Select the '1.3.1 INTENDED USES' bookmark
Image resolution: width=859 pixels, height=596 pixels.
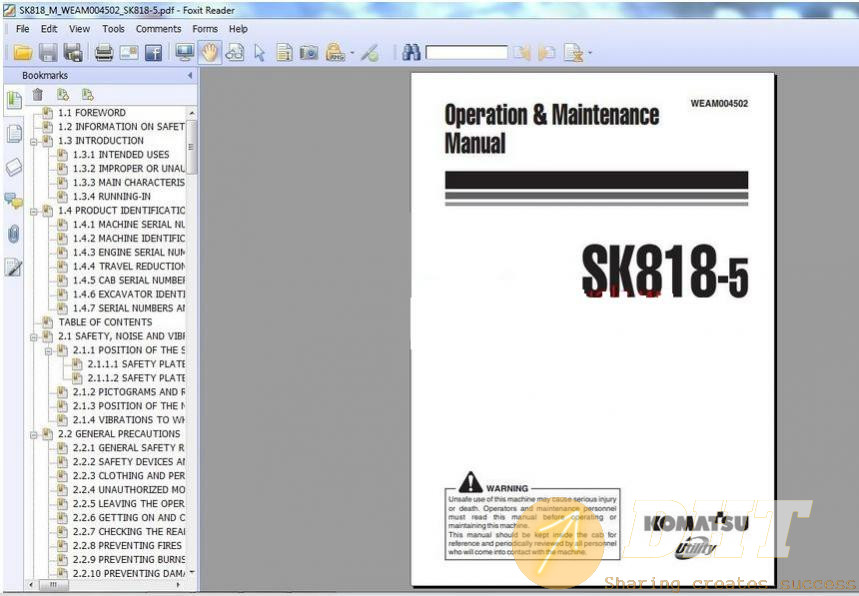[x=121, y=155]
